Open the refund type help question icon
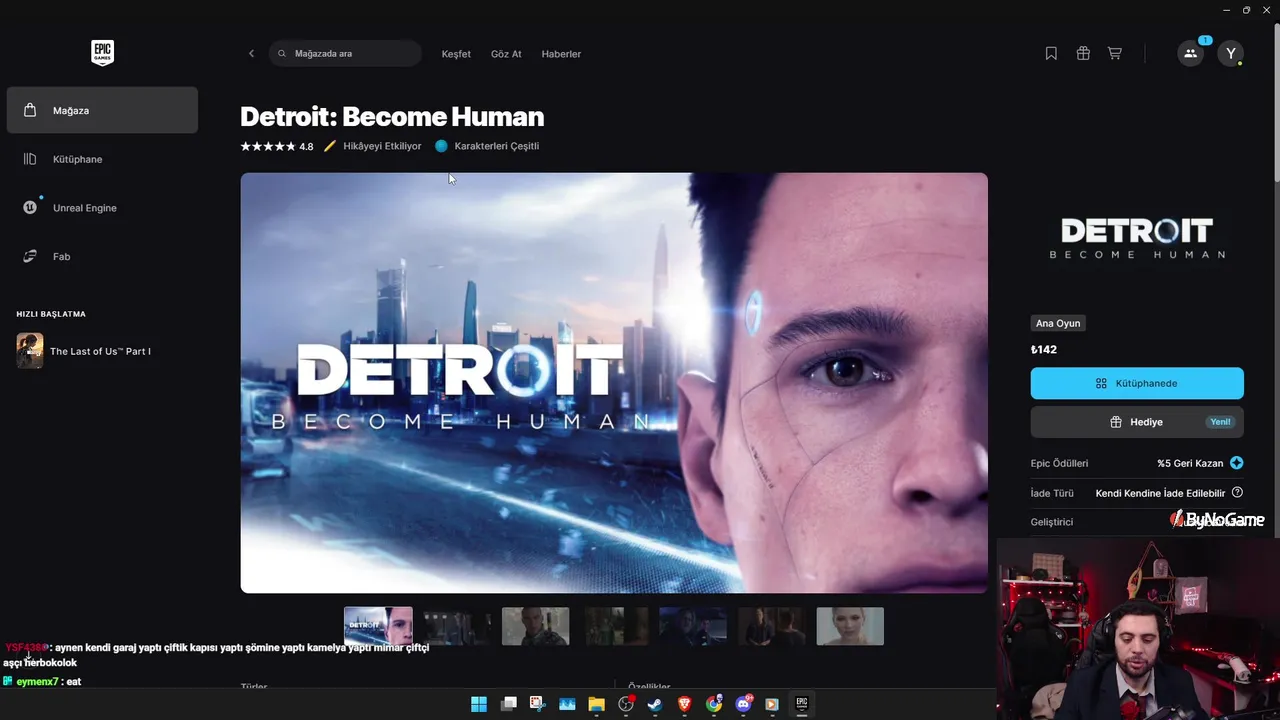Viewport: 1280px width, 720px height. [1237, 493]
